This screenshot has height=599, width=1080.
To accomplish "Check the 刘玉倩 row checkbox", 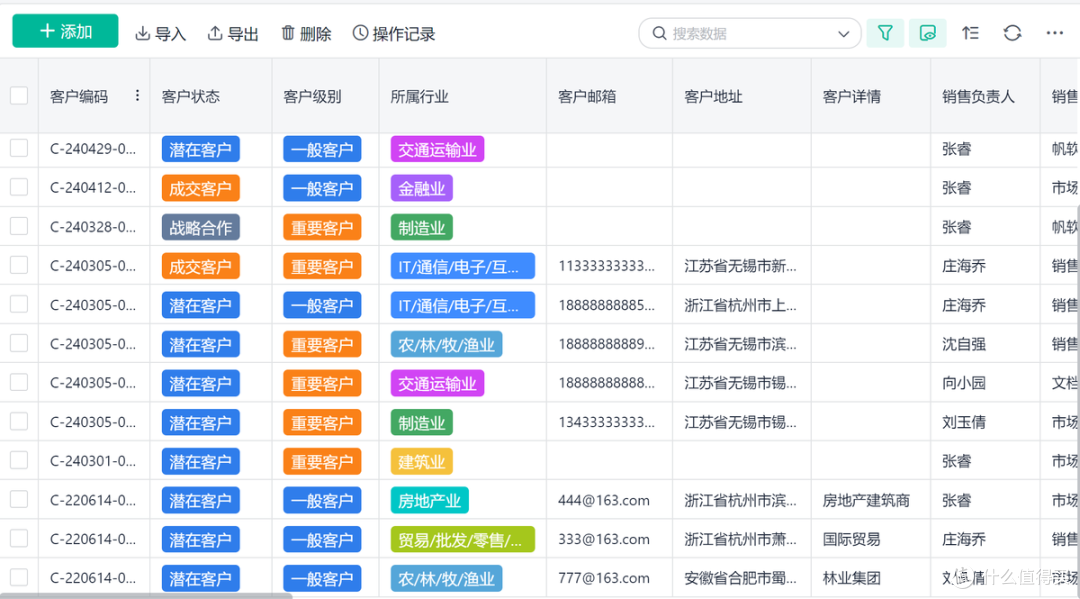I will pos(19,421).
